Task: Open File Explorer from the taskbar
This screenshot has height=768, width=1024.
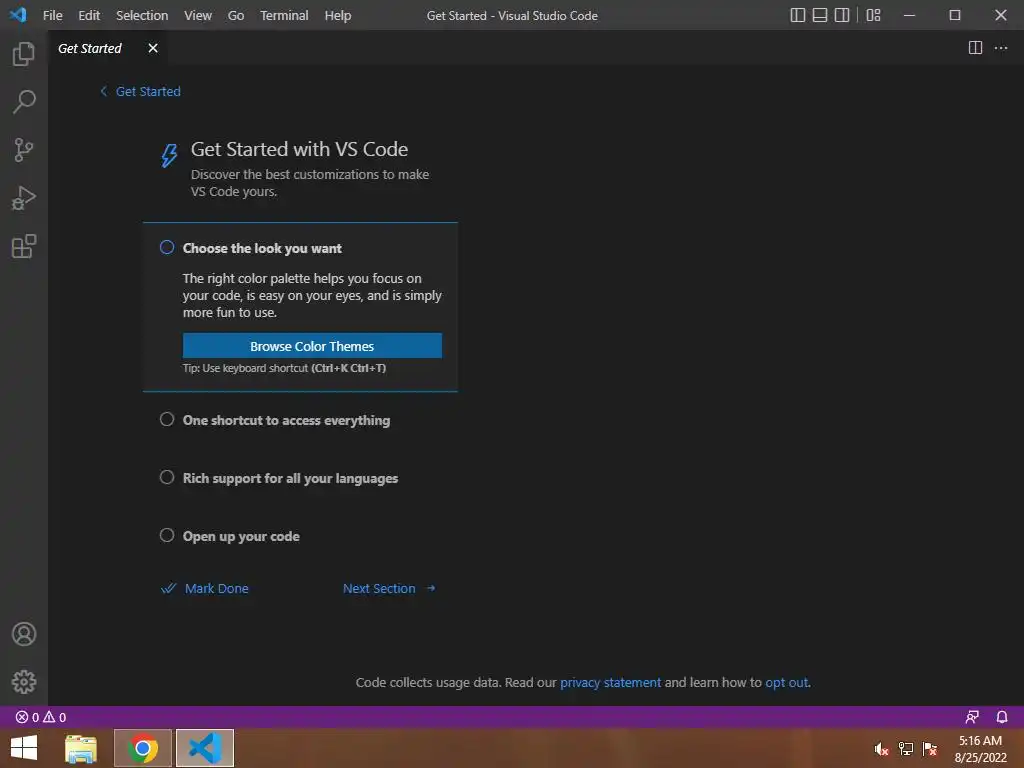Action: (81, 748)
